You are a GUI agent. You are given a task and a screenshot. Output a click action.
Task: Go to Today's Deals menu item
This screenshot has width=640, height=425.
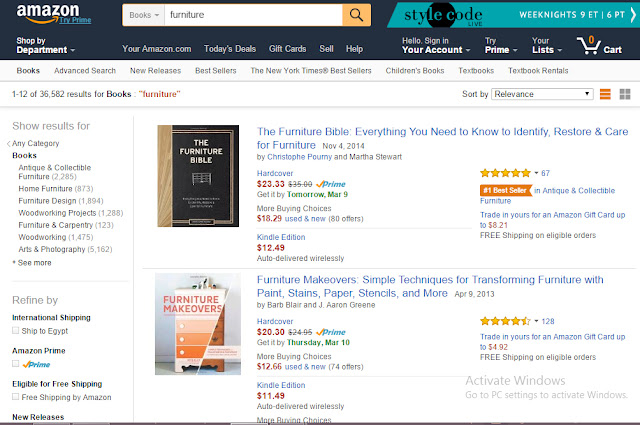(x=230, y=48)
